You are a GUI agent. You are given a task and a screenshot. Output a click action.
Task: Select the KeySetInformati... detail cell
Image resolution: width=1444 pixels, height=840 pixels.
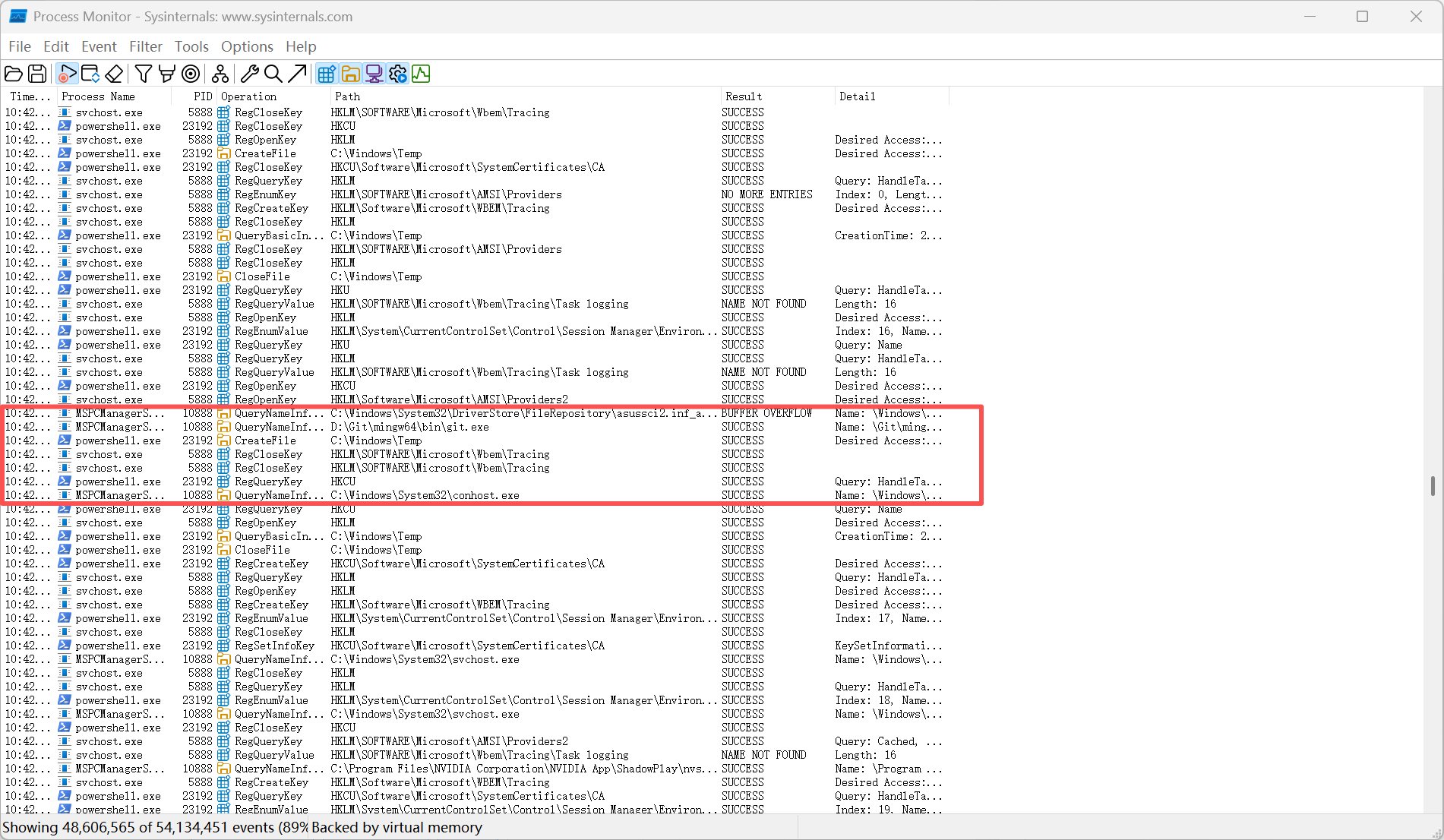(x=889, y=646)
